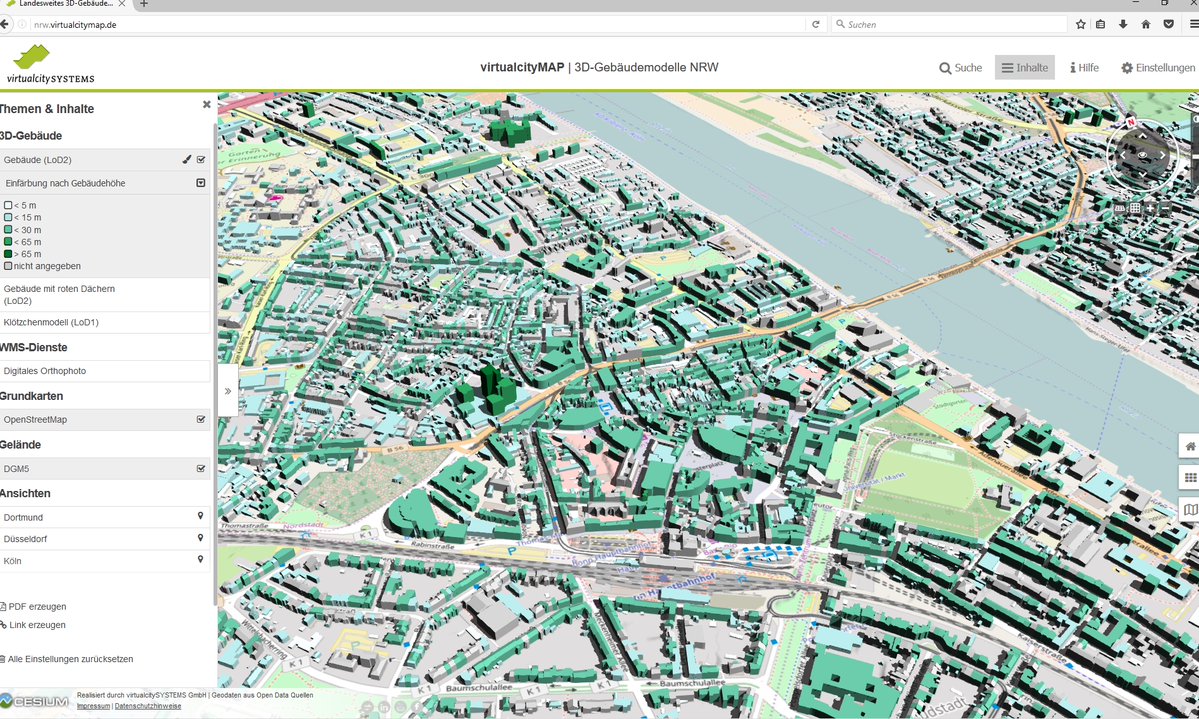Click the Cesium logo
The image size is (1199, 719).
click(x=34, y=701)
